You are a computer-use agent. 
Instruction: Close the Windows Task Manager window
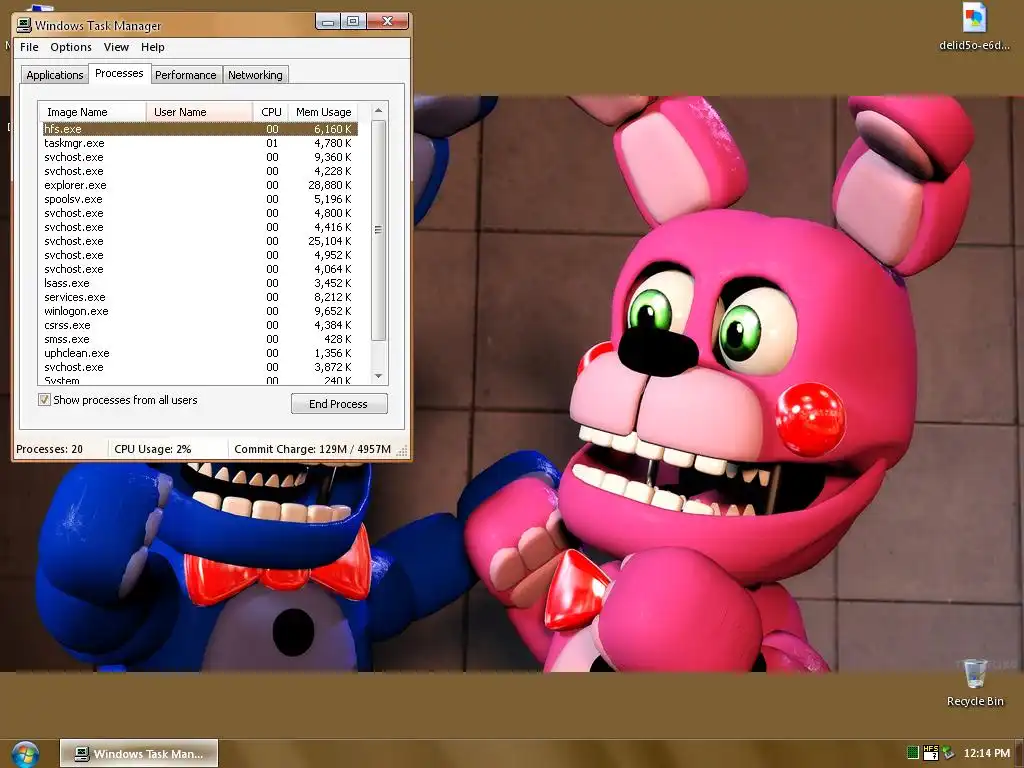pyautogui.click(x=387, y=22)
